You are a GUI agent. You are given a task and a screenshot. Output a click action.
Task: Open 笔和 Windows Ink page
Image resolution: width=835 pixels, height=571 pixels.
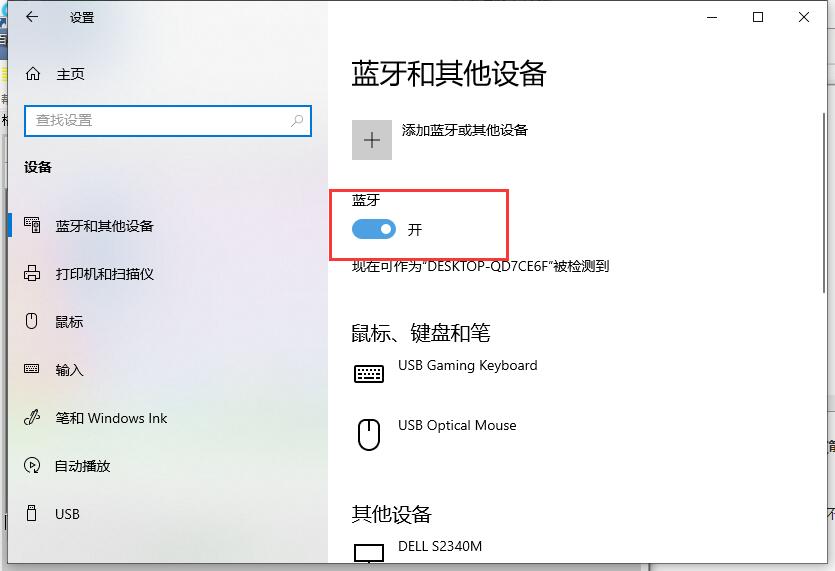(168, 418)
